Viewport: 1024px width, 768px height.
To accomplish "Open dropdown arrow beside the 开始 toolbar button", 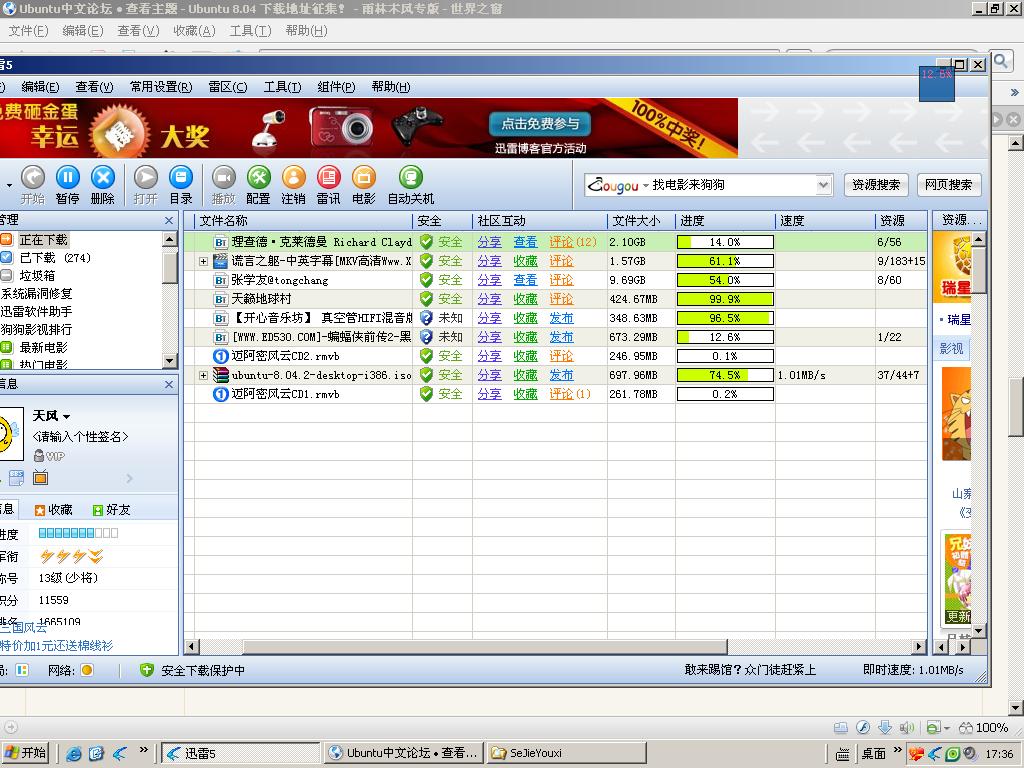I will click(x=9, y=185).
